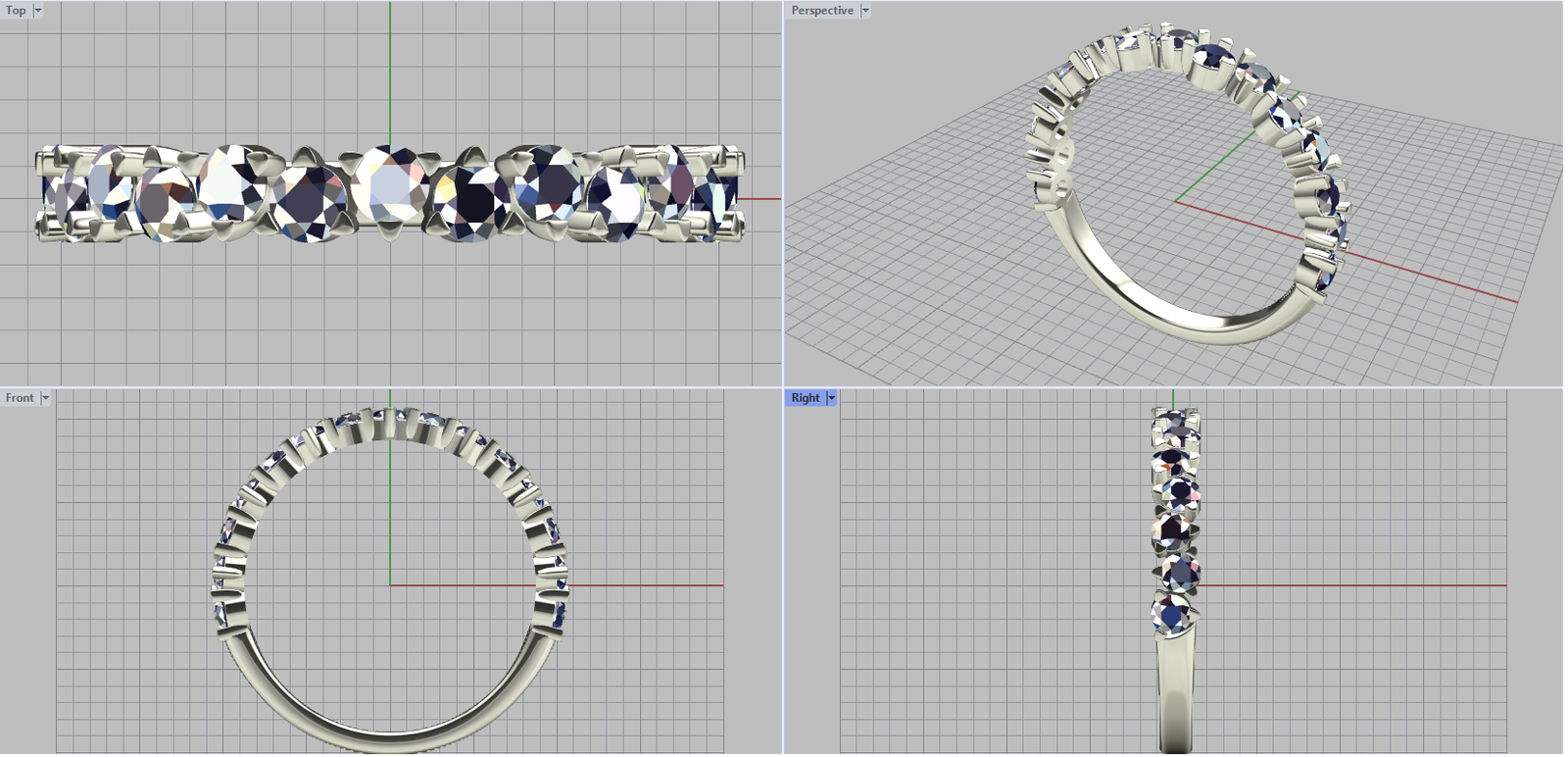Click the highlighted Right viewport title
Image resolution: width=1568 pixels, height=757 pixels.
click(805, 398)
